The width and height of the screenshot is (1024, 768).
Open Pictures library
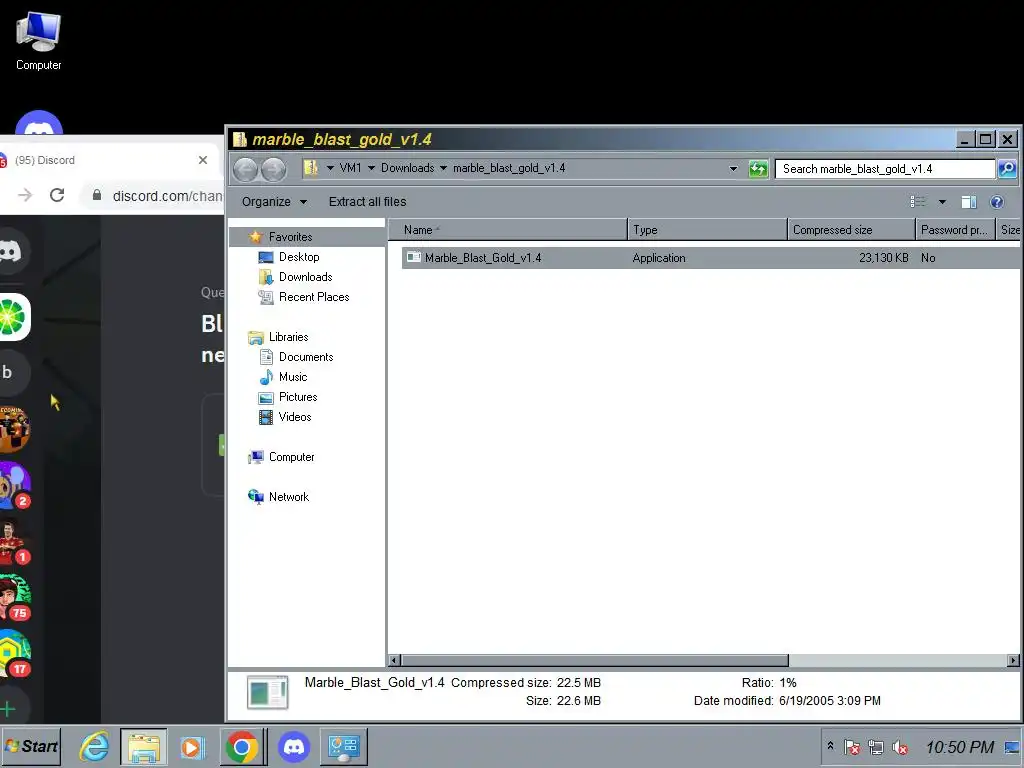point(298,397)
